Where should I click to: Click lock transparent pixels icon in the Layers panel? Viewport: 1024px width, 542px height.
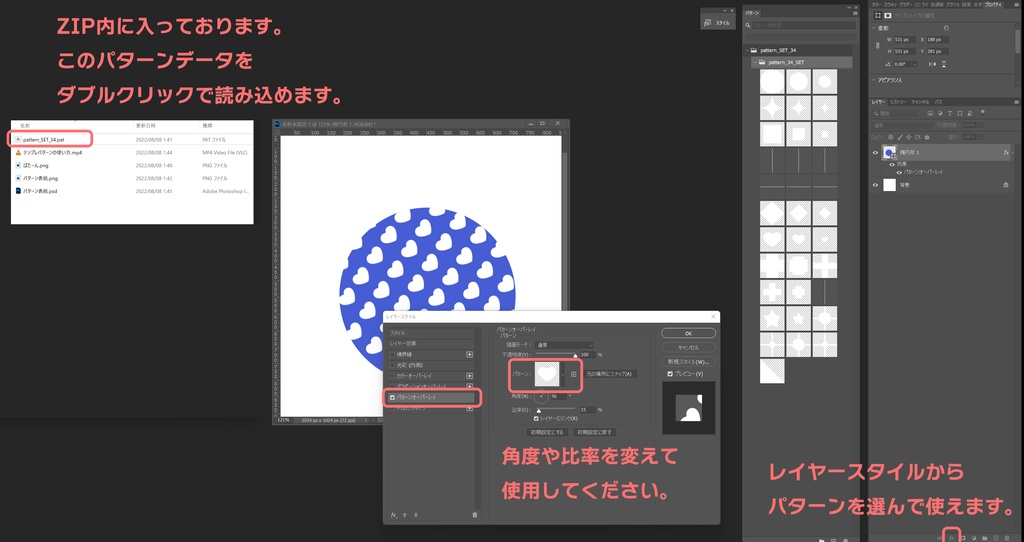891,137
